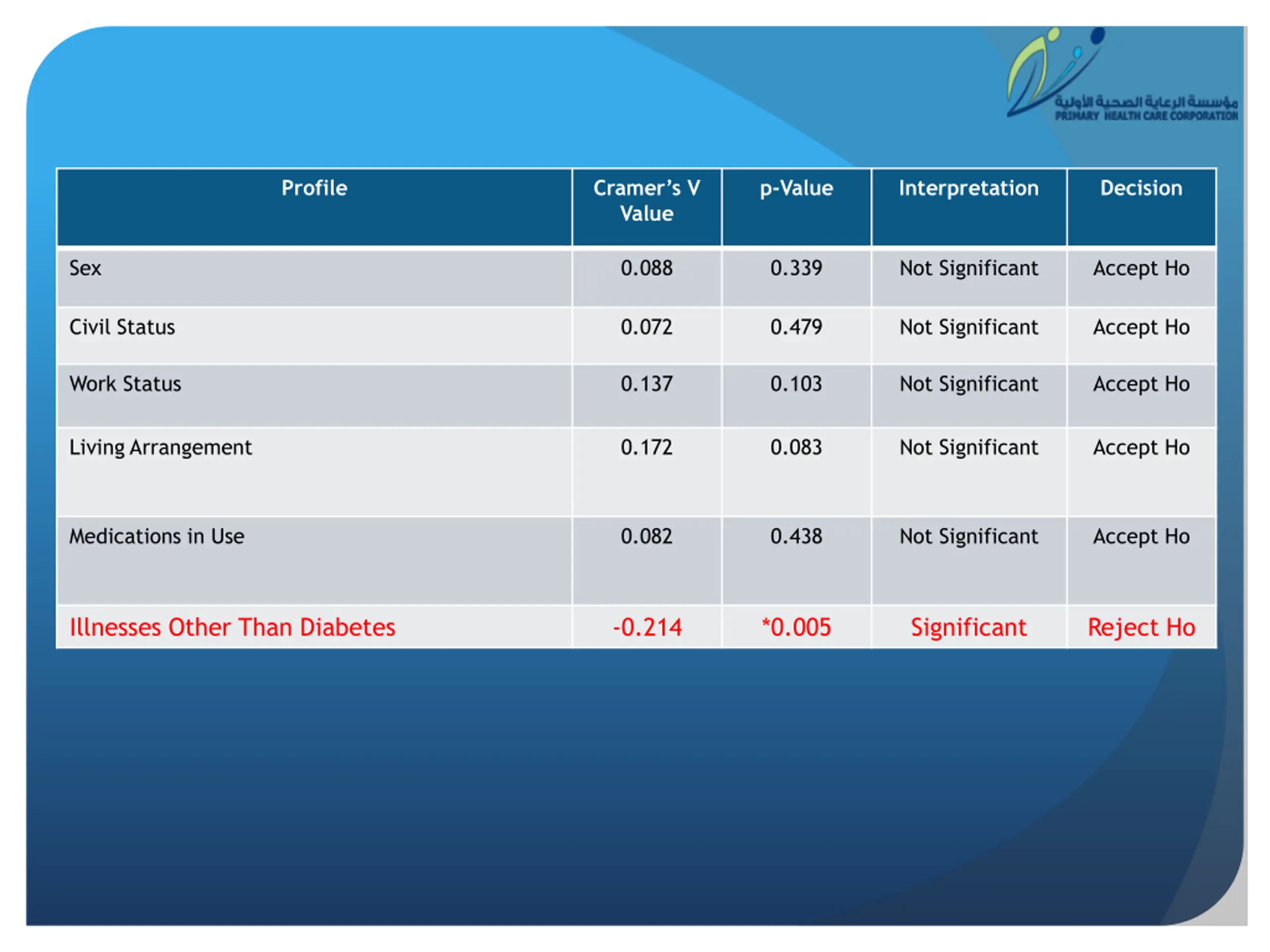Click the Cramer's V value 0.172
Viewport: 1270px width, 952px height.
[646, 448]
